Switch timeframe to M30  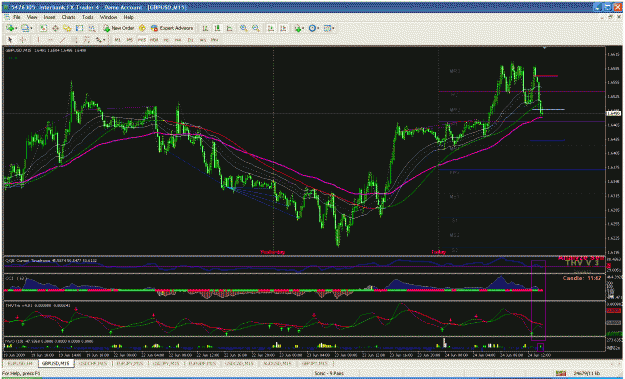point(154,40)
